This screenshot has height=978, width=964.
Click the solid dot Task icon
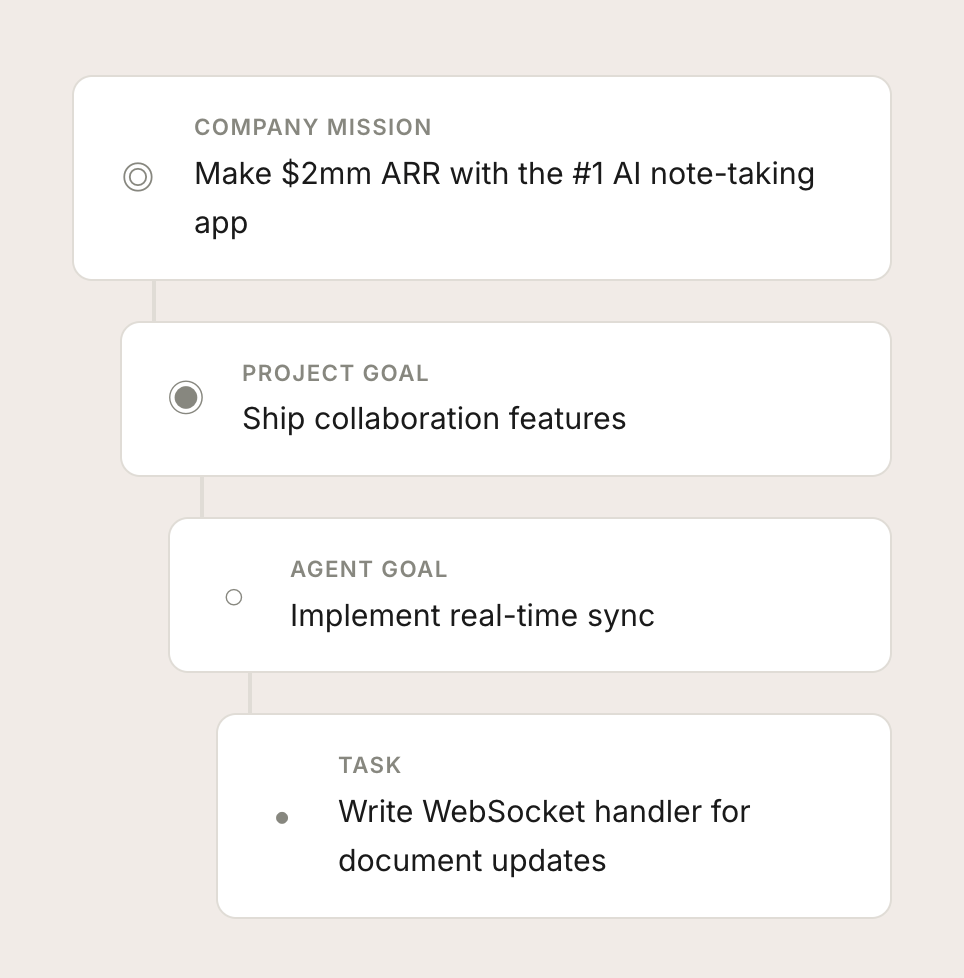coord(282,818)
